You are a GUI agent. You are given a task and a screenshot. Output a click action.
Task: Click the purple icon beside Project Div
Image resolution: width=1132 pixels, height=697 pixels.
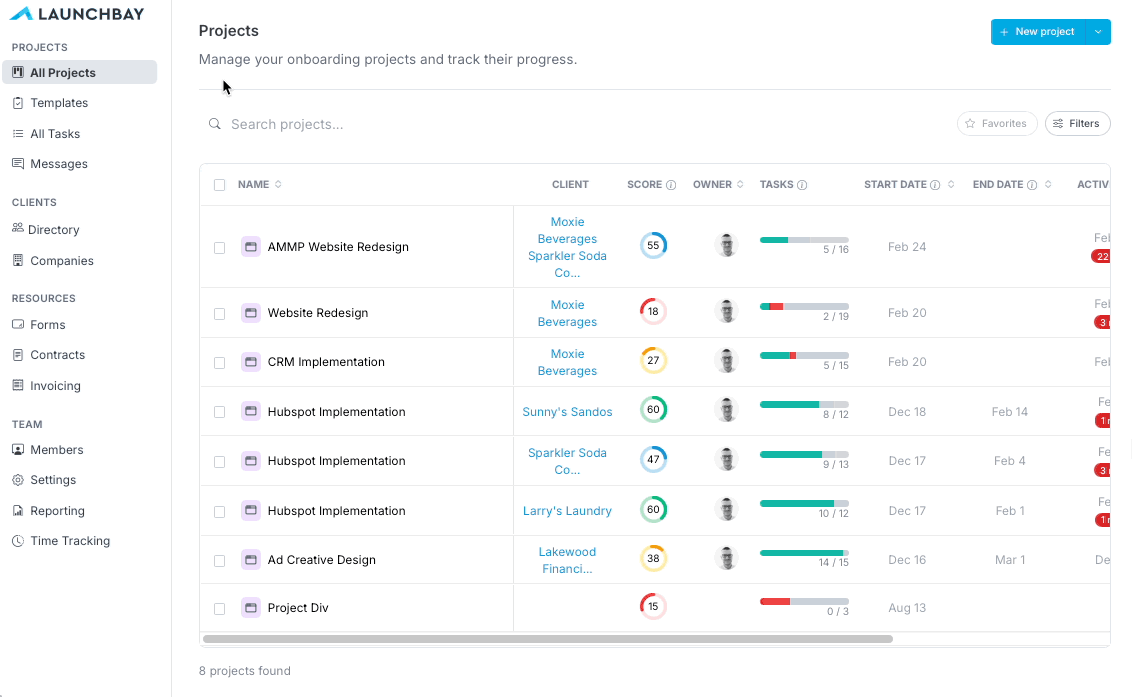pos(251,607)
